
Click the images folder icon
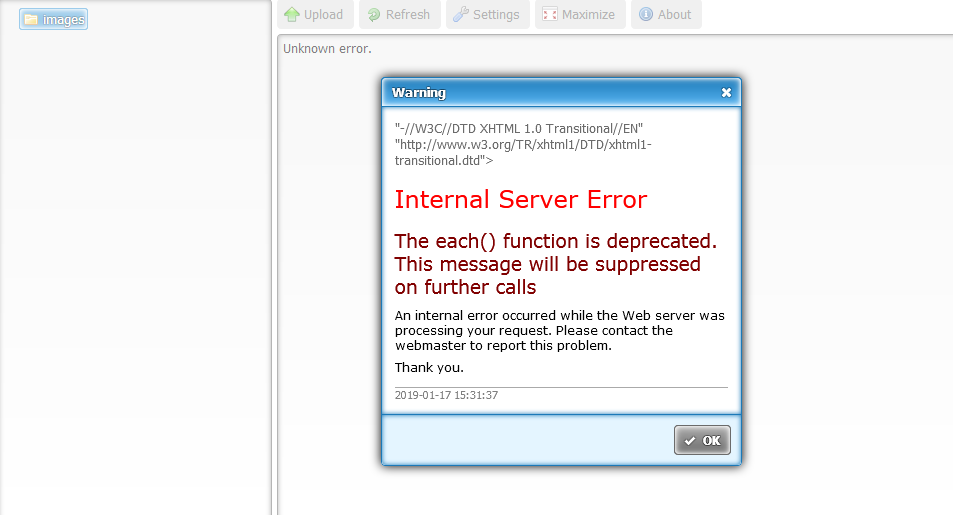(30, 19)
